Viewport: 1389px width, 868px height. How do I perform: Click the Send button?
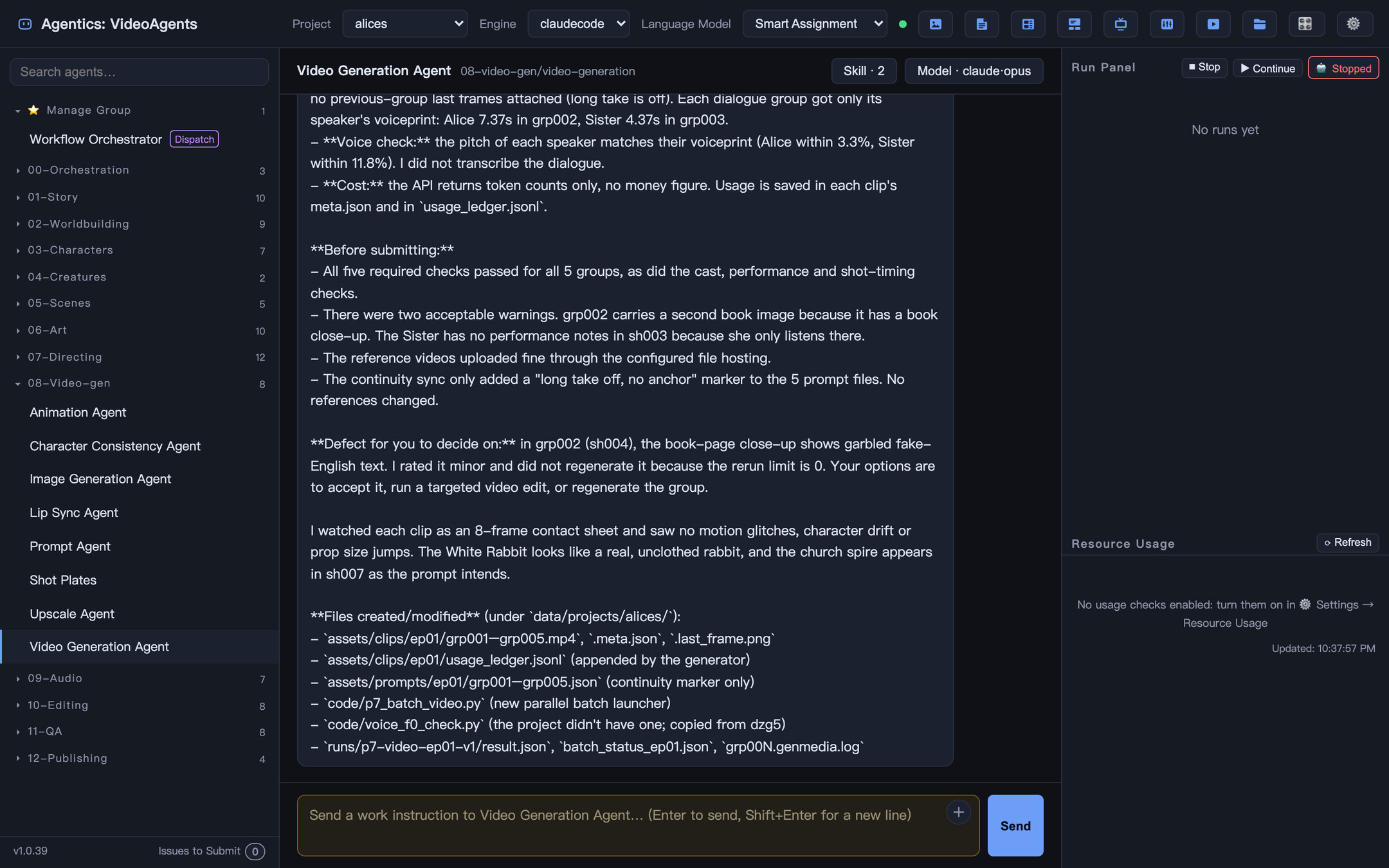1015,826
